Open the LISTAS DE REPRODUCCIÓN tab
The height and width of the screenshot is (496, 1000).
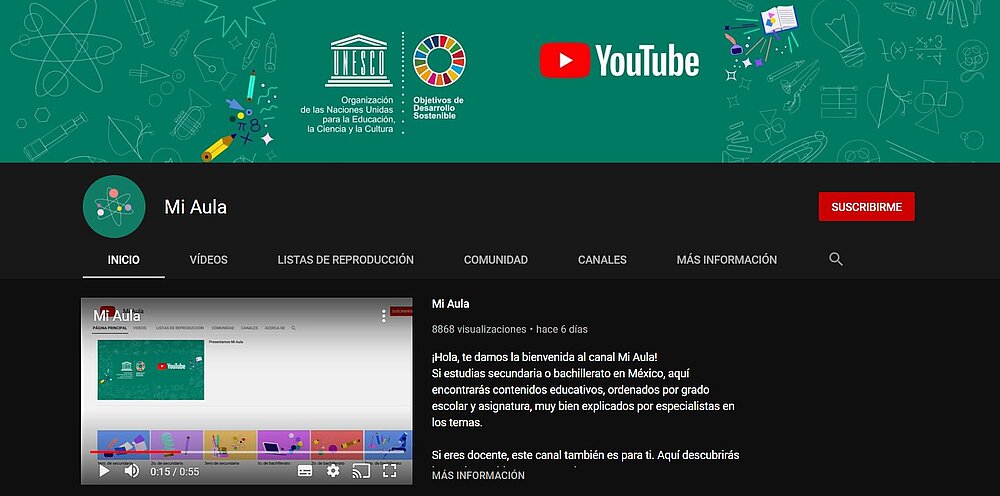point(345,260)
